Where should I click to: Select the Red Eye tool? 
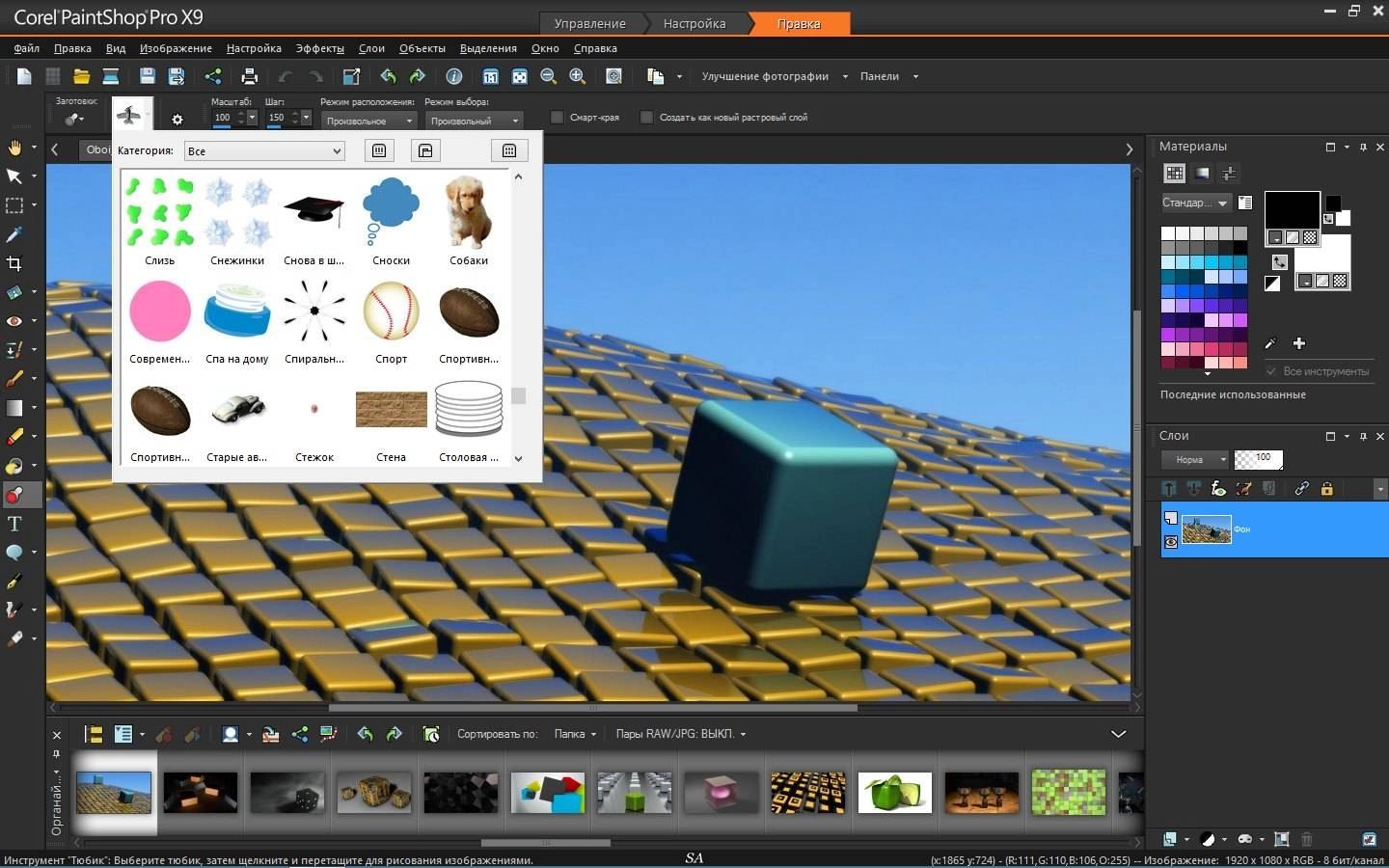click(x=14, y=321)
